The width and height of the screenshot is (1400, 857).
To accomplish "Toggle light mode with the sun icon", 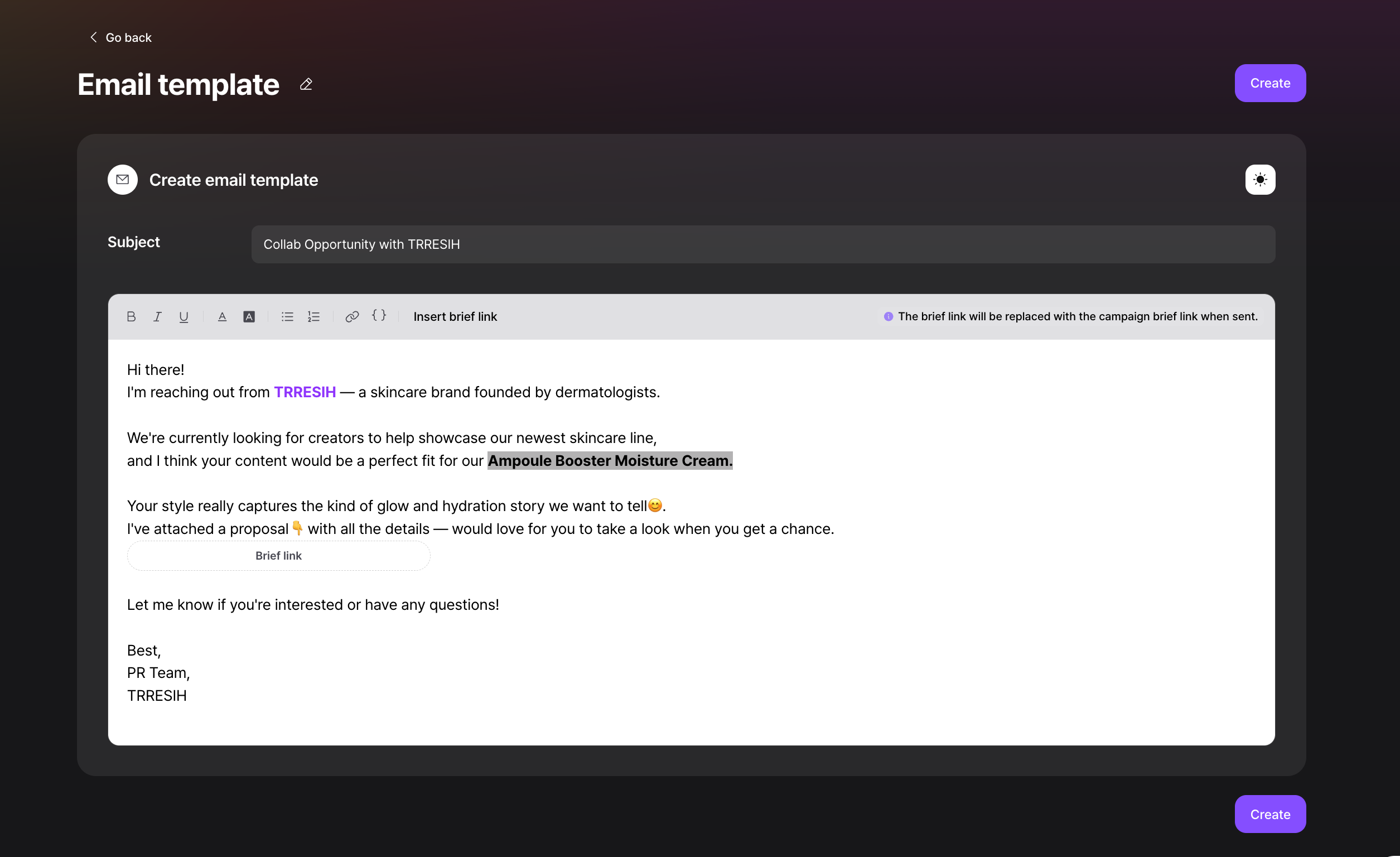I will (x=1259, y=180).
